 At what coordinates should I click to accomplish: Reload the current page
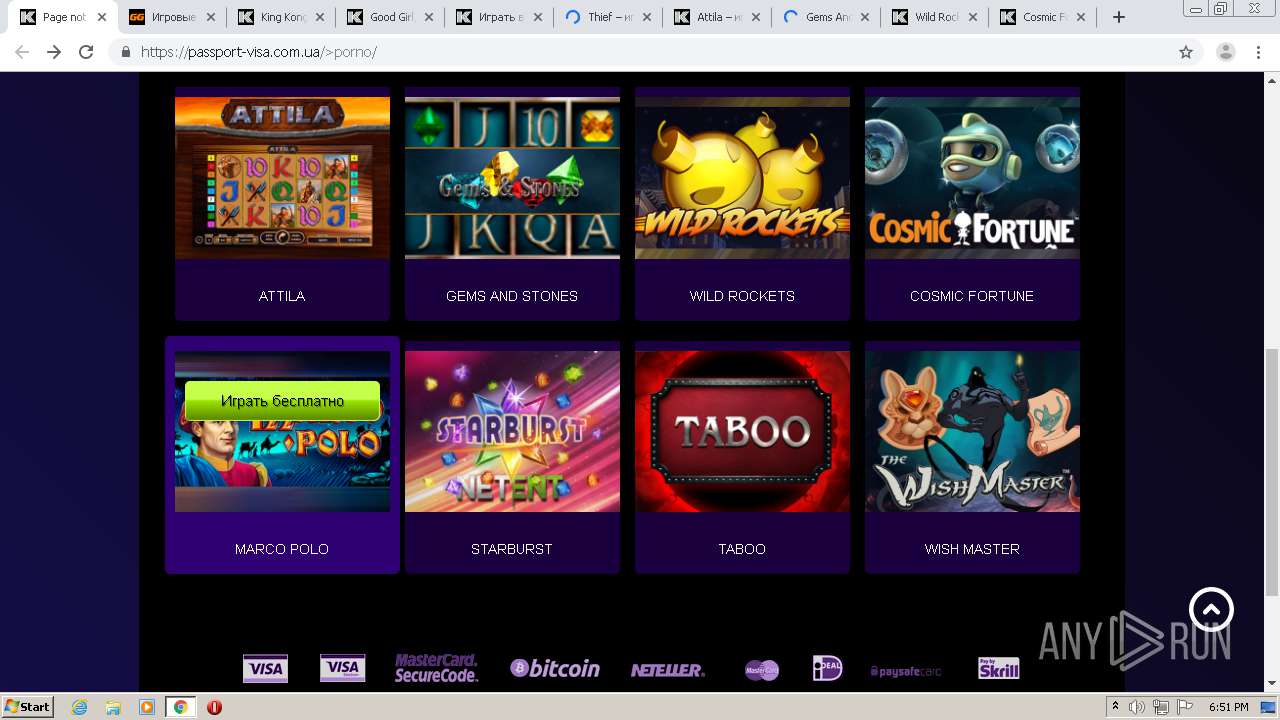pos(86,52)
